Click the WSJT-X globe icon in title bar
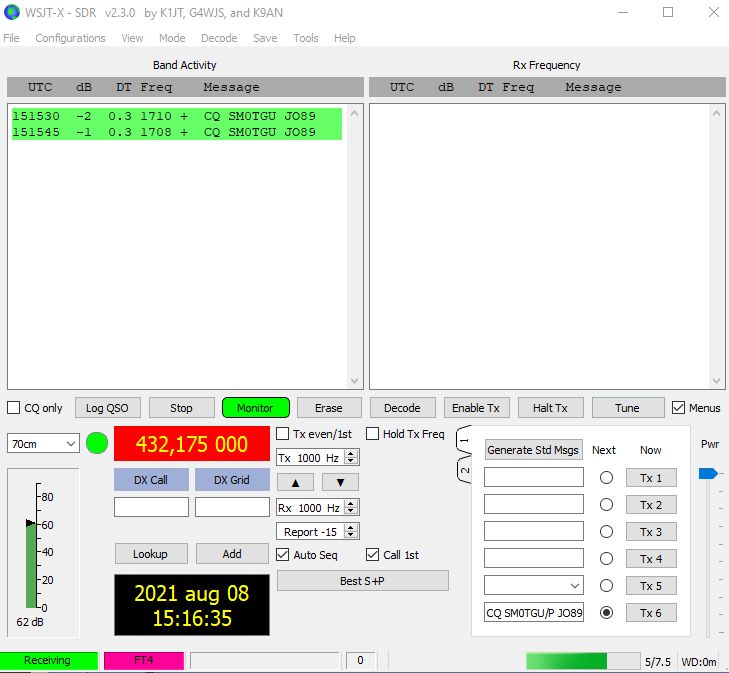The width and height of the screenshot is (729, 673). pos(12,12)
